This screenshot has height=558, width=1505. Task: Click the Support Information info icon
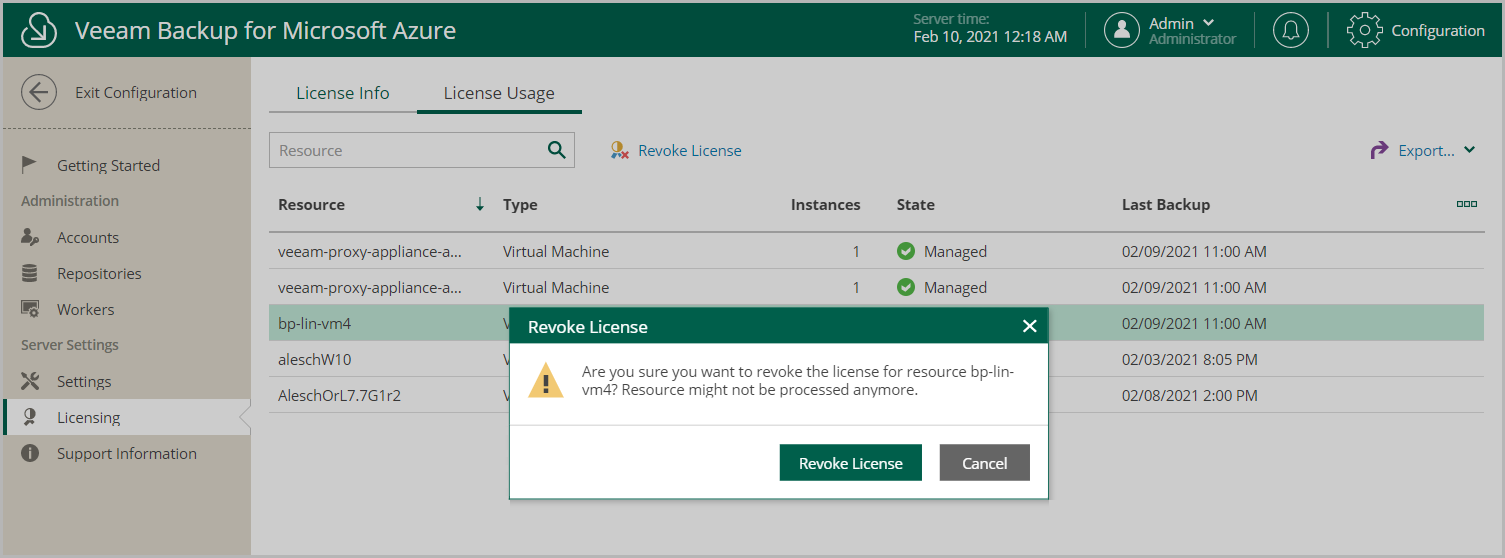coord(29,453)
